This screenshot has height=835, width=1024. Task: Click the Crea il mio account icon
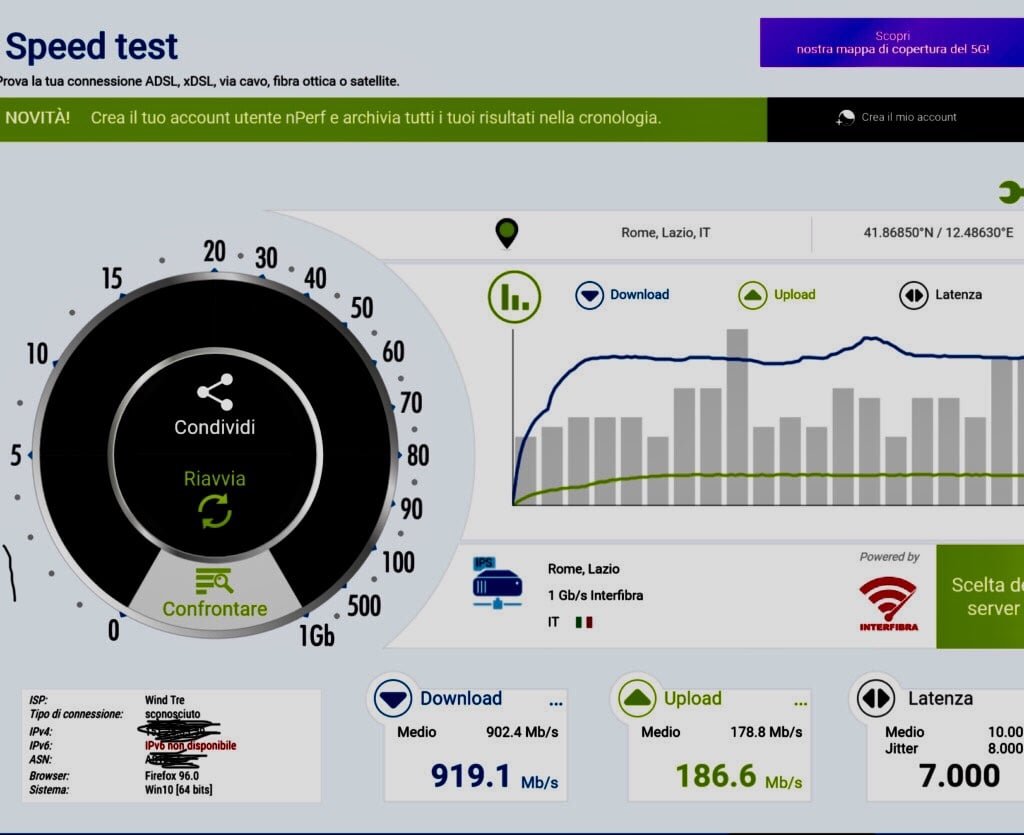click(845, 118)
